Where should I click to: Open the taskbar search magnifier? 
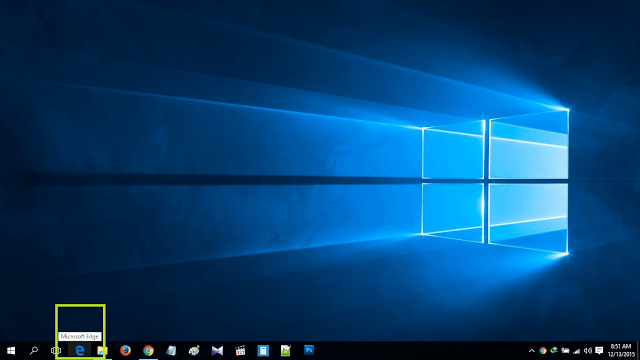click(34, 351)
